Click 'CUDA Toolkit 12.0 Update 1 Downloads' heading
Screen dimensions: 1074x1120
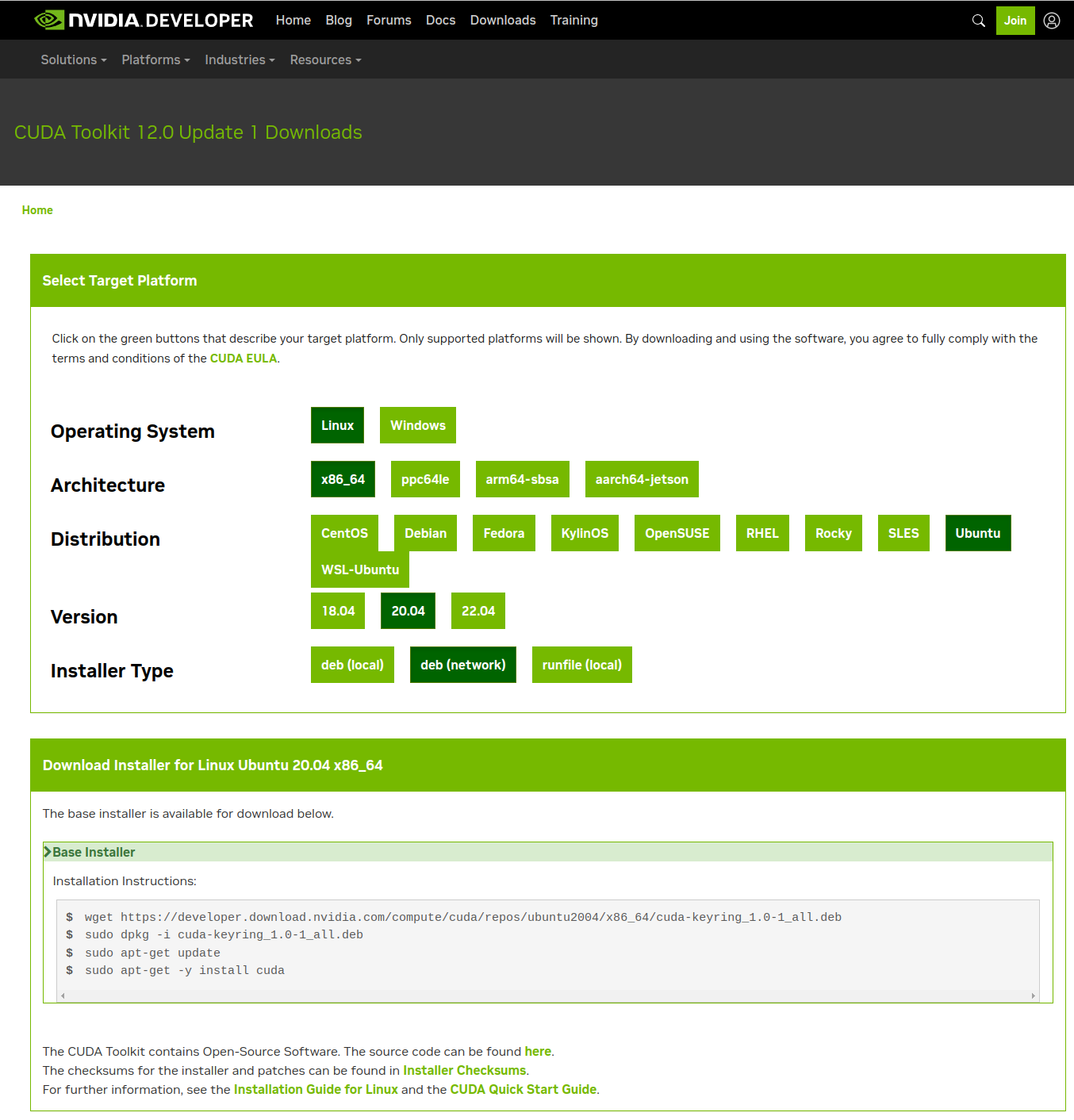click(x=188, y=132)
